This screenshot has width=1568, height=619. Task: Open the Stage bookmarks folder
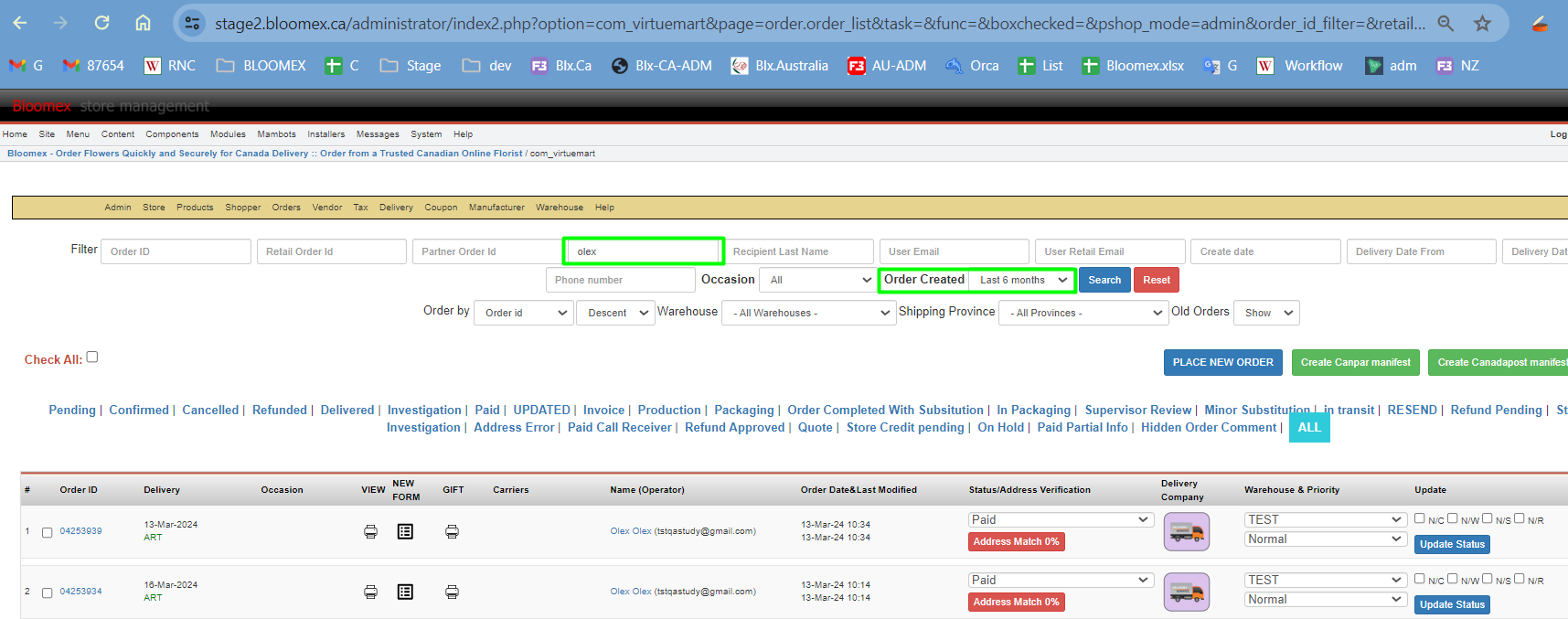click(x=411, y=65)
